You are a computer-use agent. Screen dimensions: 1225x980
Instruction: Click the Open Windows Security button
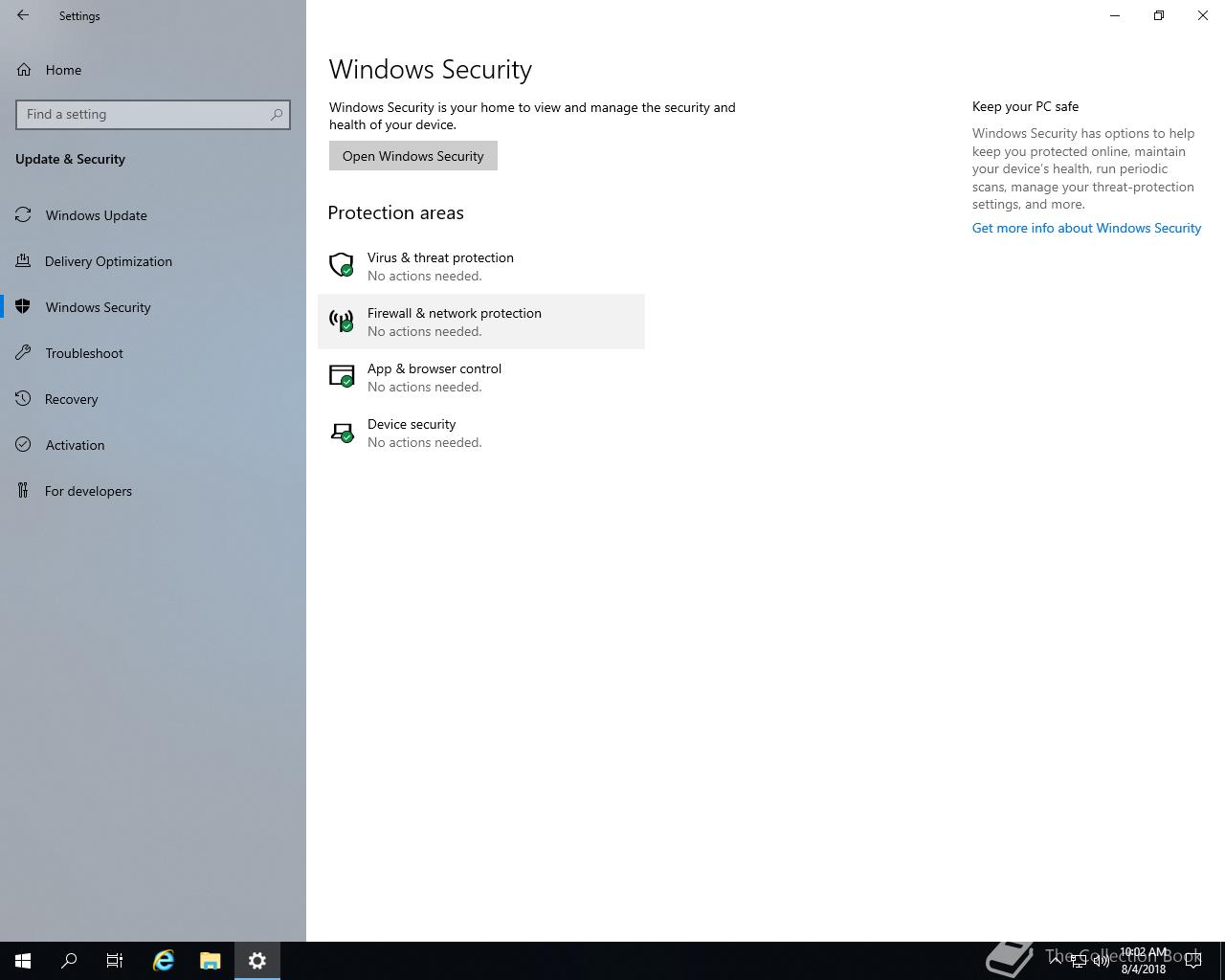pyautogui.click(x=413, y=156)
